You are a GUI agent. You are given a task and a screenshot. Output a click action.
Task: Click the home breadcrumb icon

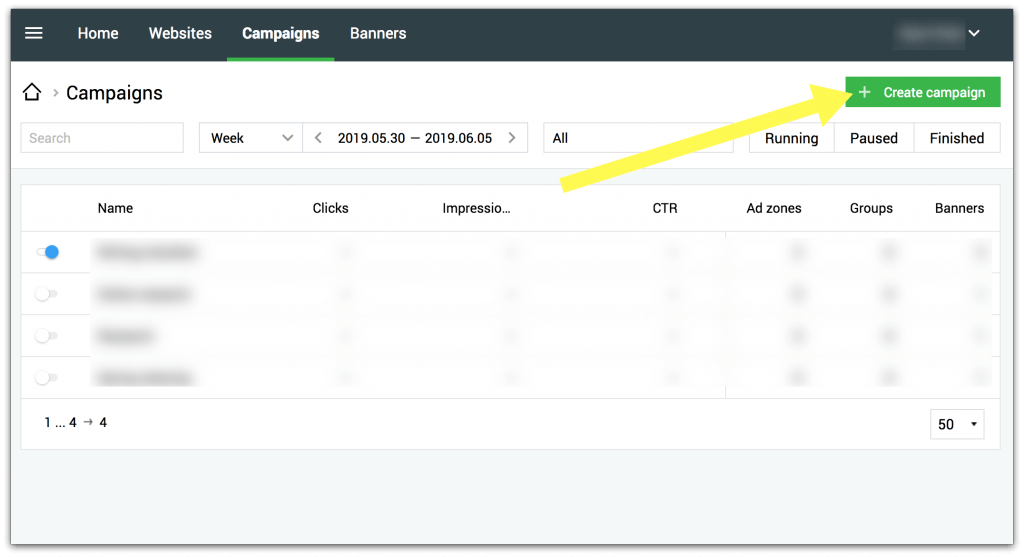click(x=32, y=93)
